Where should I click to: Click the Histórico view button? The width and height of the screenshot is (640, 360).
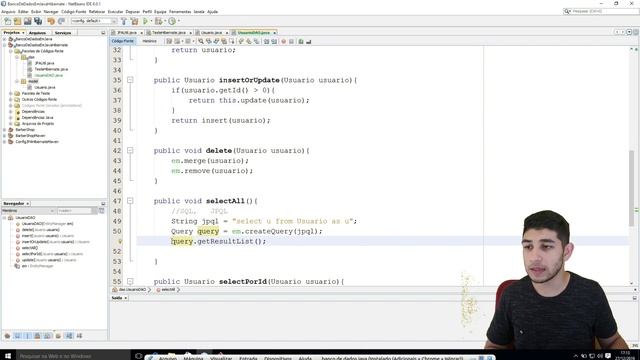[x=149, y=41]
